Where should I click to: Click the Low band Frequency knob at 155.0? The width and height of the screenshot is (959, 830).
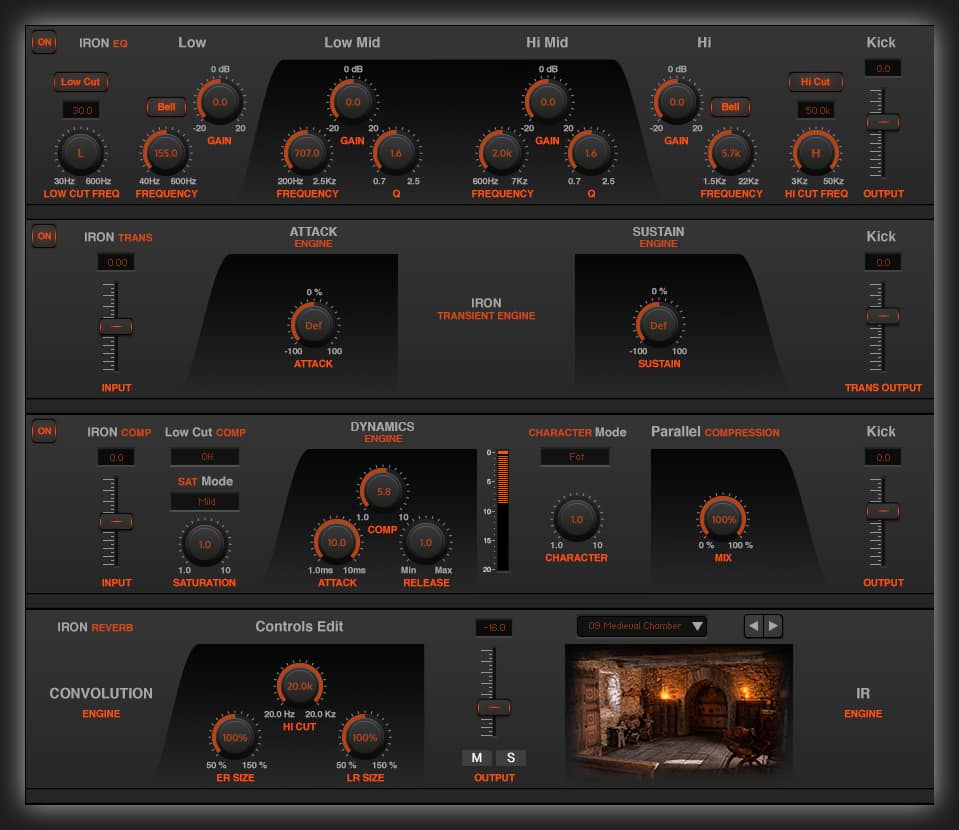coord(166,153)
